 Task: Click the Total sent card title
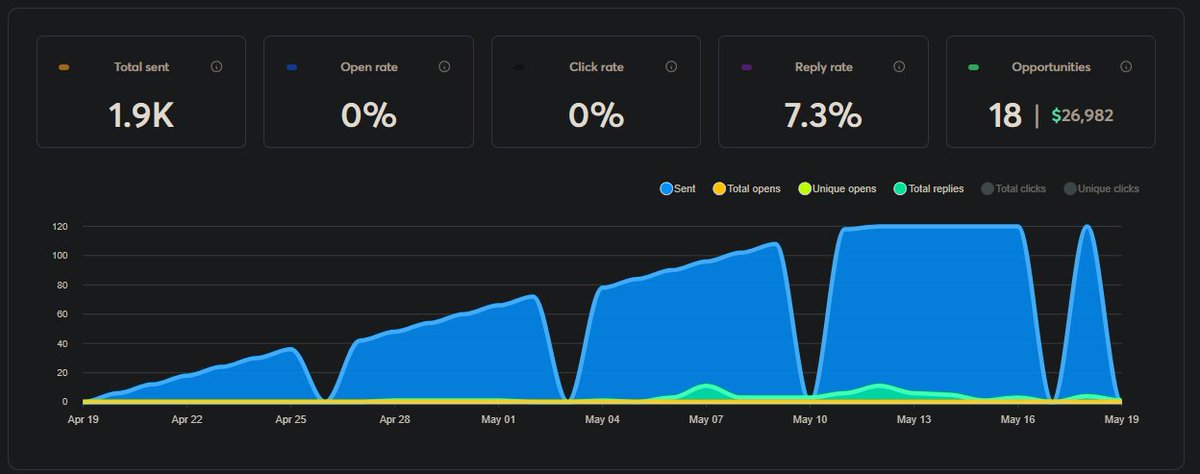click(141, 67)
